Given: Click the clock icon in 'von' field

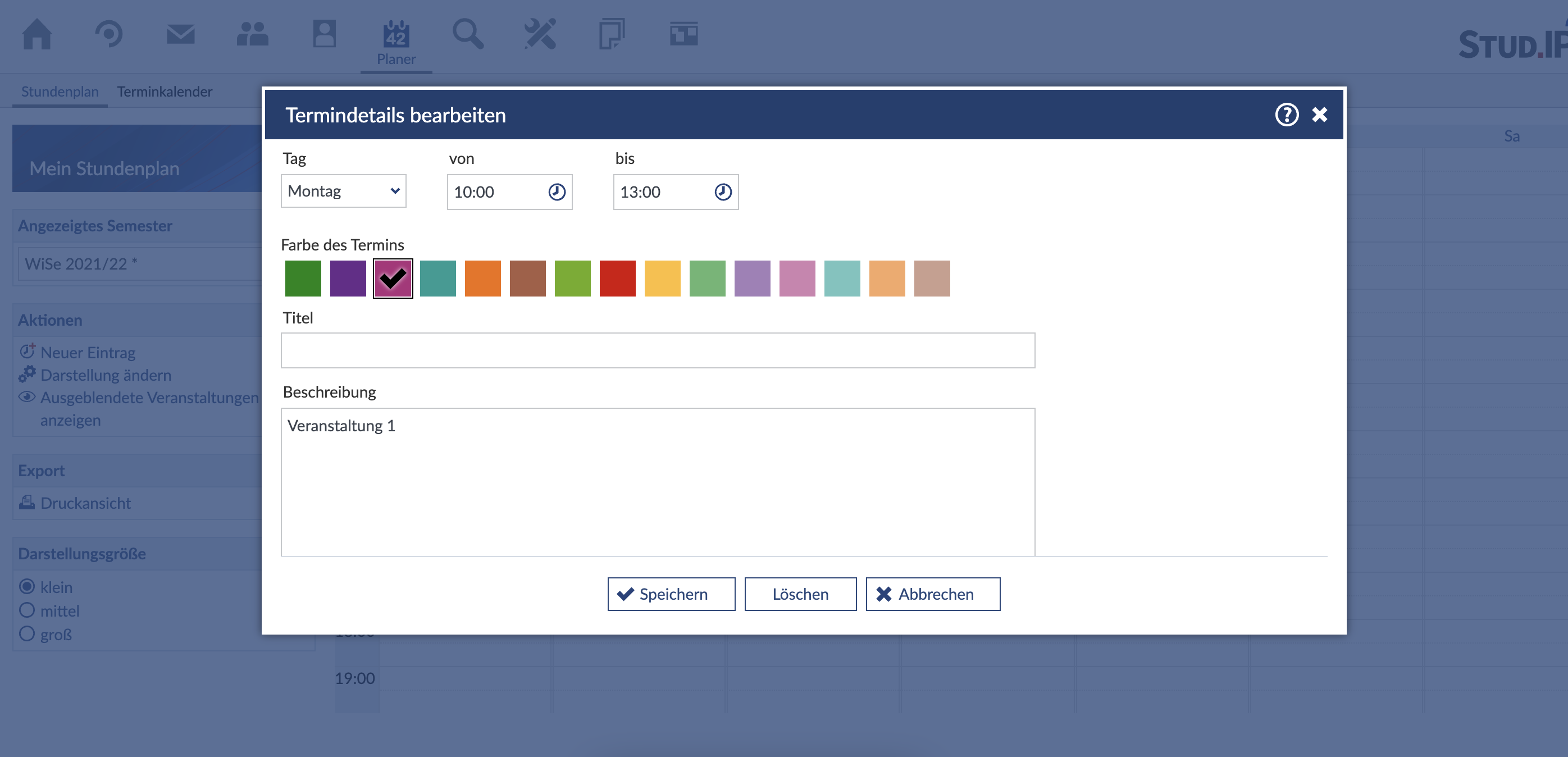Looking at the screenshot, I should point(557,192).
